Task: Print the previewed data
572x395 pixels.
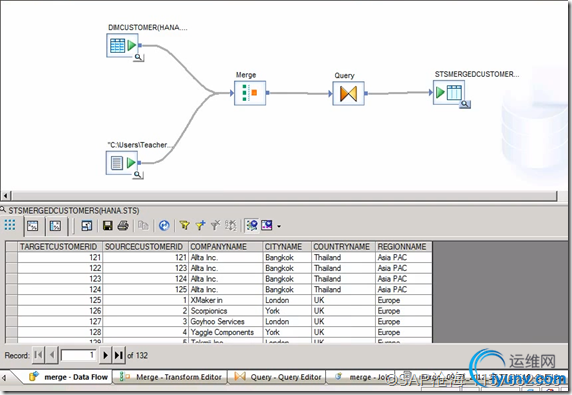Action: (123, 226)
